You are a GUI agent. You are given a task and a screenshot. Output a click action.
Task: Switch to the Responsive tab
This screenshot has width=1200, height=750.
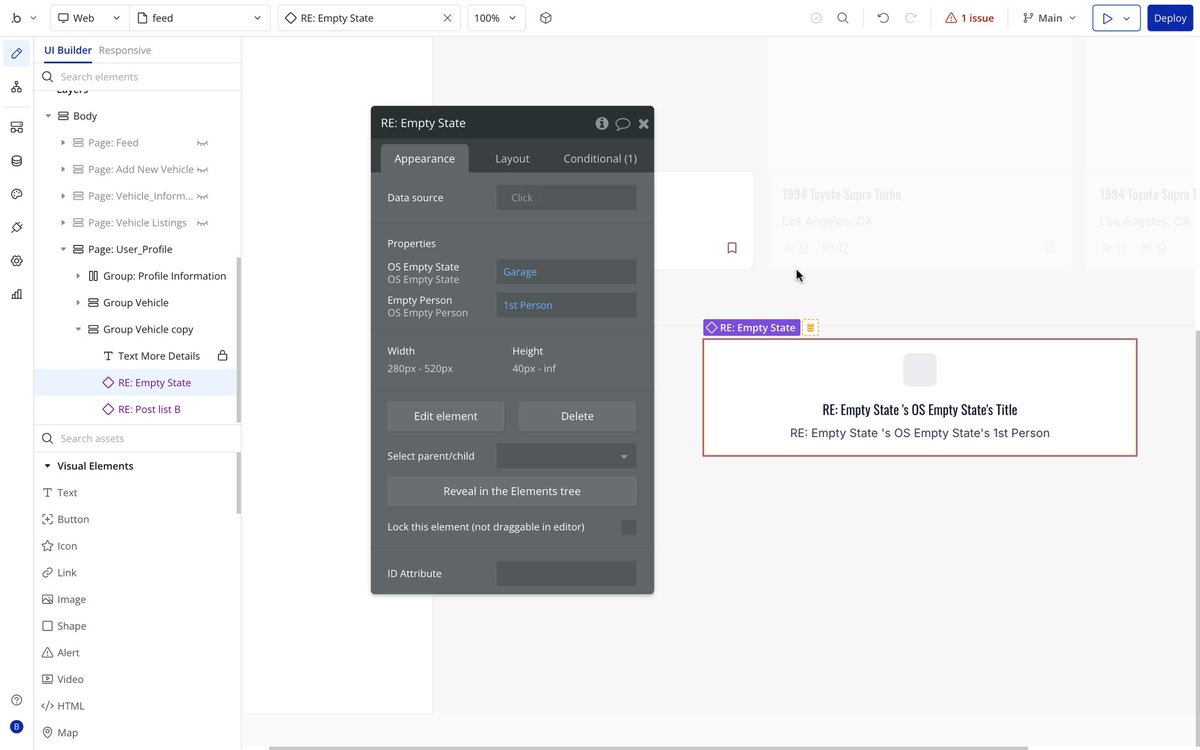[x=125, y=50]
